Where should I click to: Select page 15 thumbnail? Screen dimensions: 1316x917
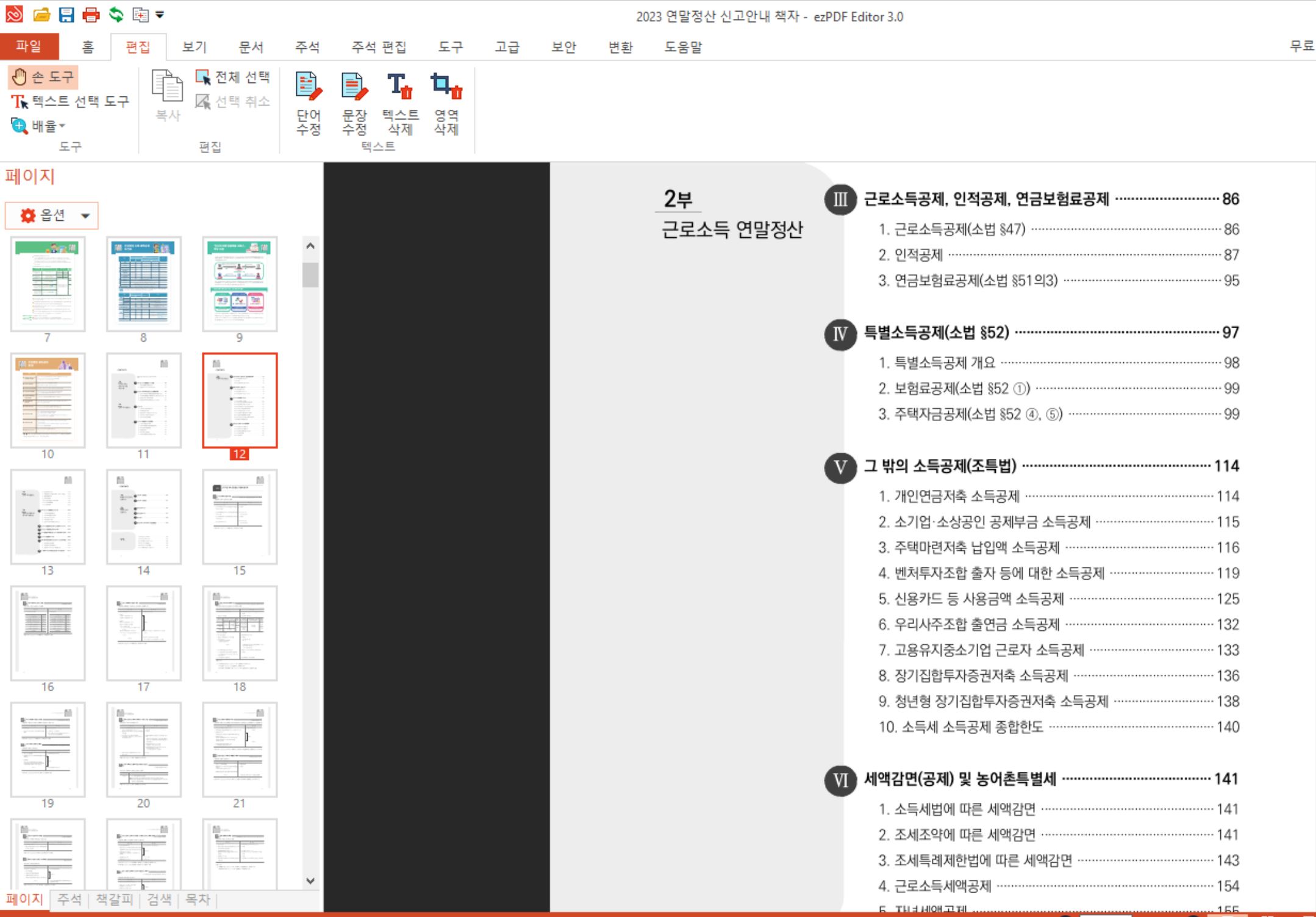(240, 517)
